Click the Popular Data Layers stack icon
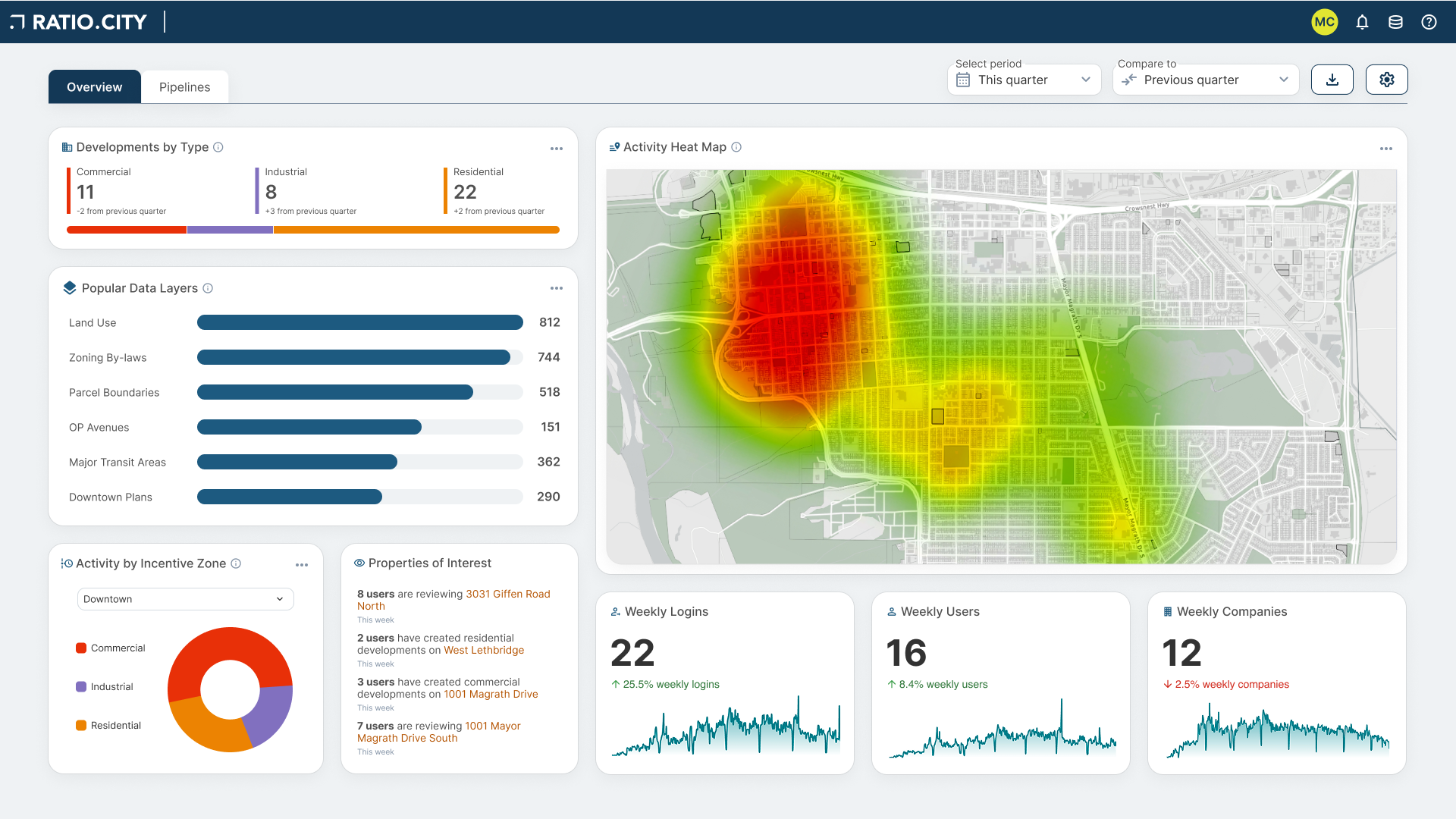1456x819 pixels. (x=70, y=288)
